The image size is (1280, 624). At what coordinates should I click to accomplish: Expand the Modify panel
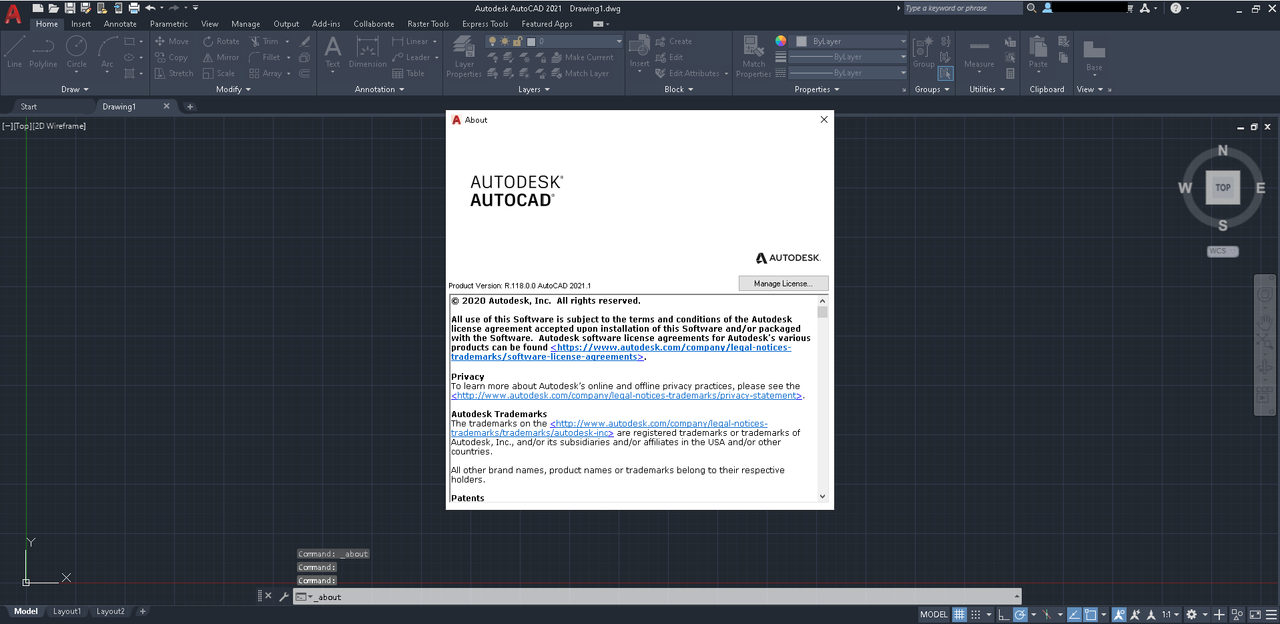tap(233, 89)
